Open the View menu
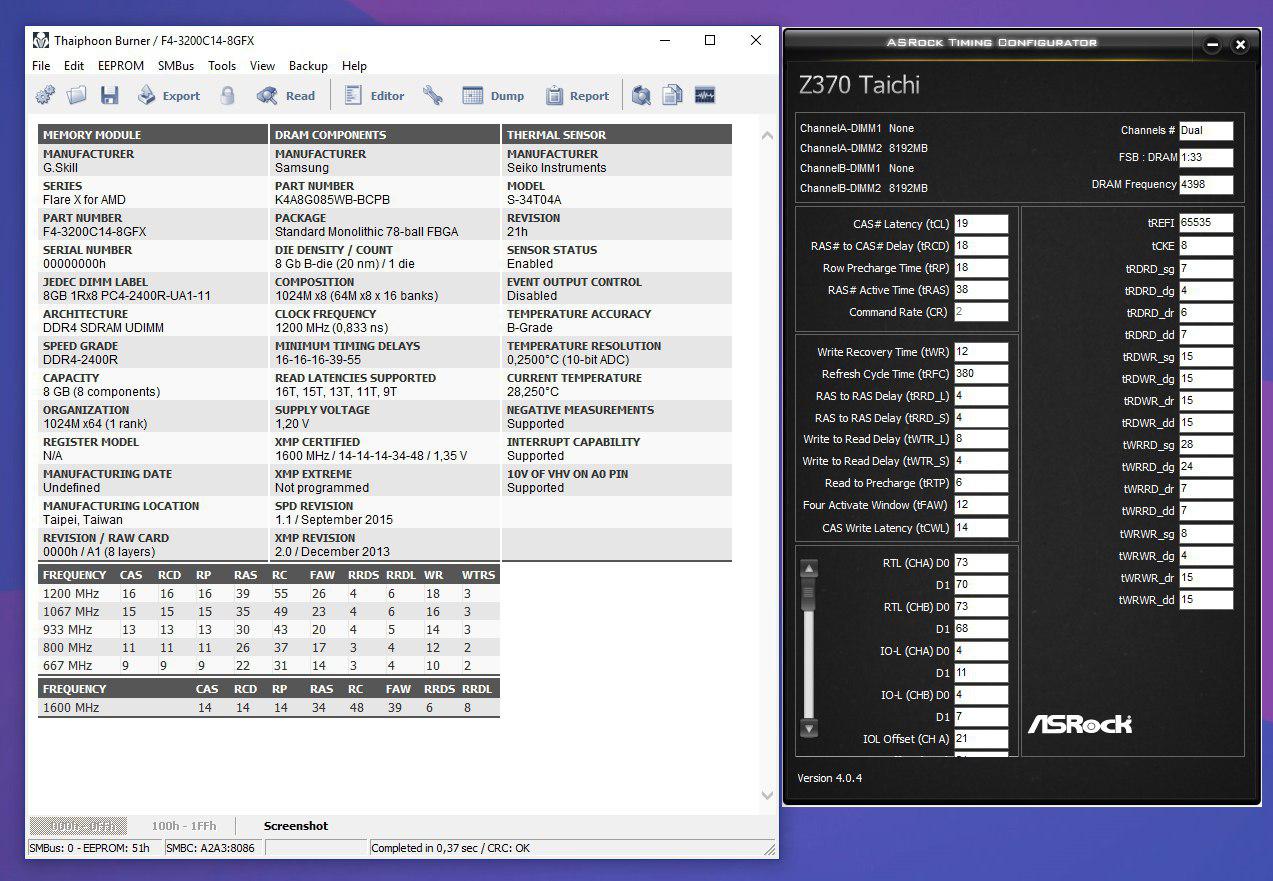Viewport: 1273px width, 881px height. 262,66
